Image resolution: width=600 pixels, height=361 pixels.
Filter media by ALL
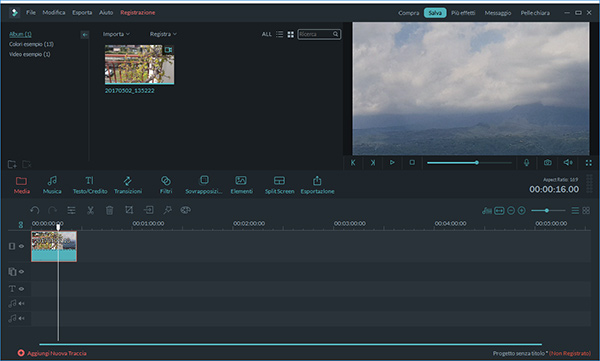(266, 34)
